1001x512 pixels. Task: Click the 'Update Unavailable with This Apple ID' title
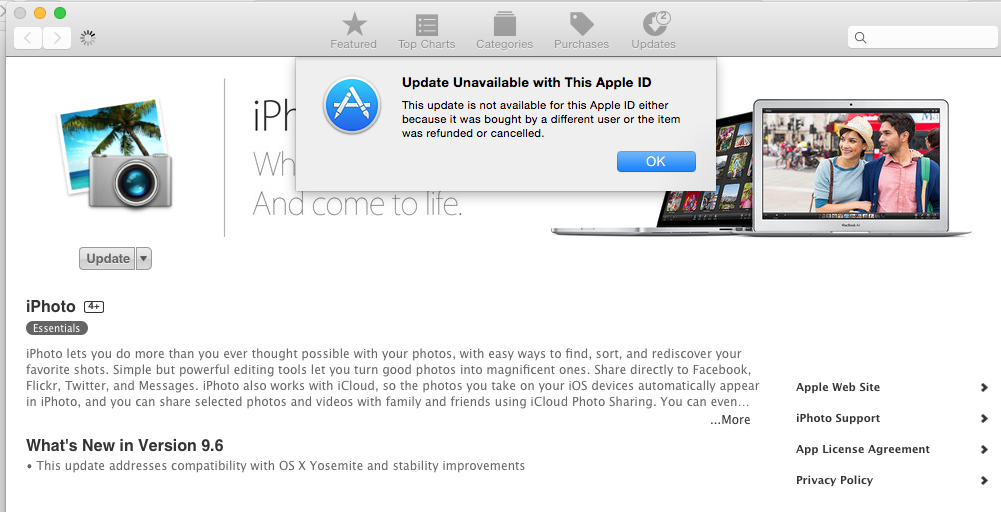pos(527,82)
